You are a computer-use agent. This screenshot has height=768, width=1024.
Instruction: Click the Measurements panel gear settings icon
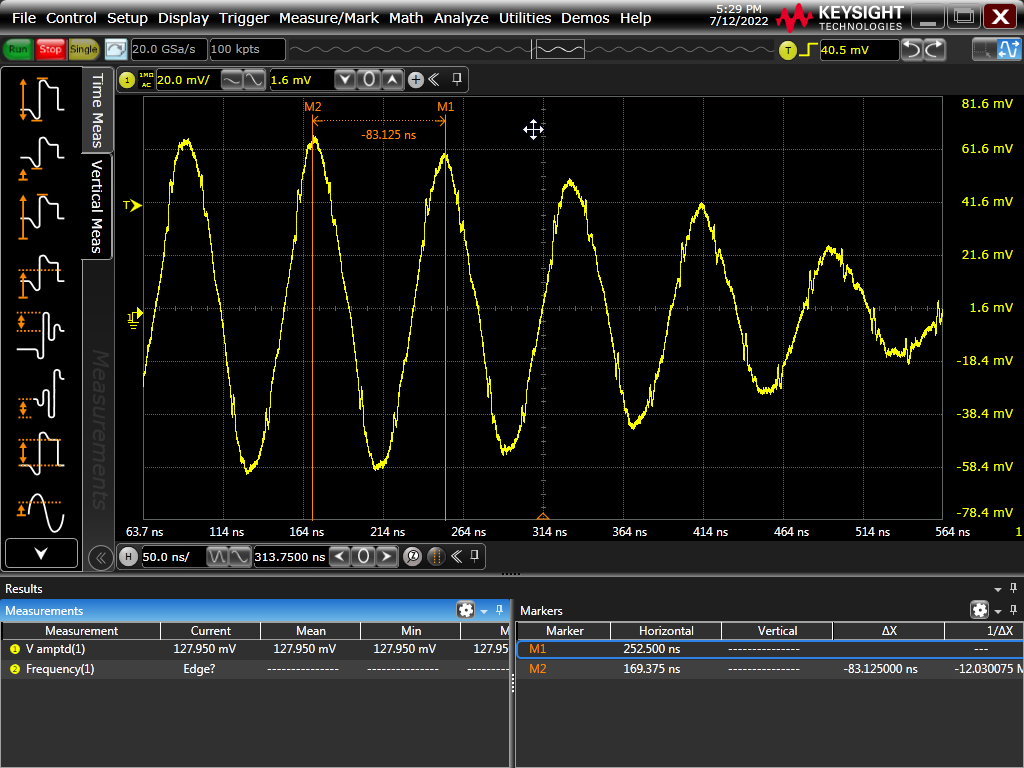465,610
